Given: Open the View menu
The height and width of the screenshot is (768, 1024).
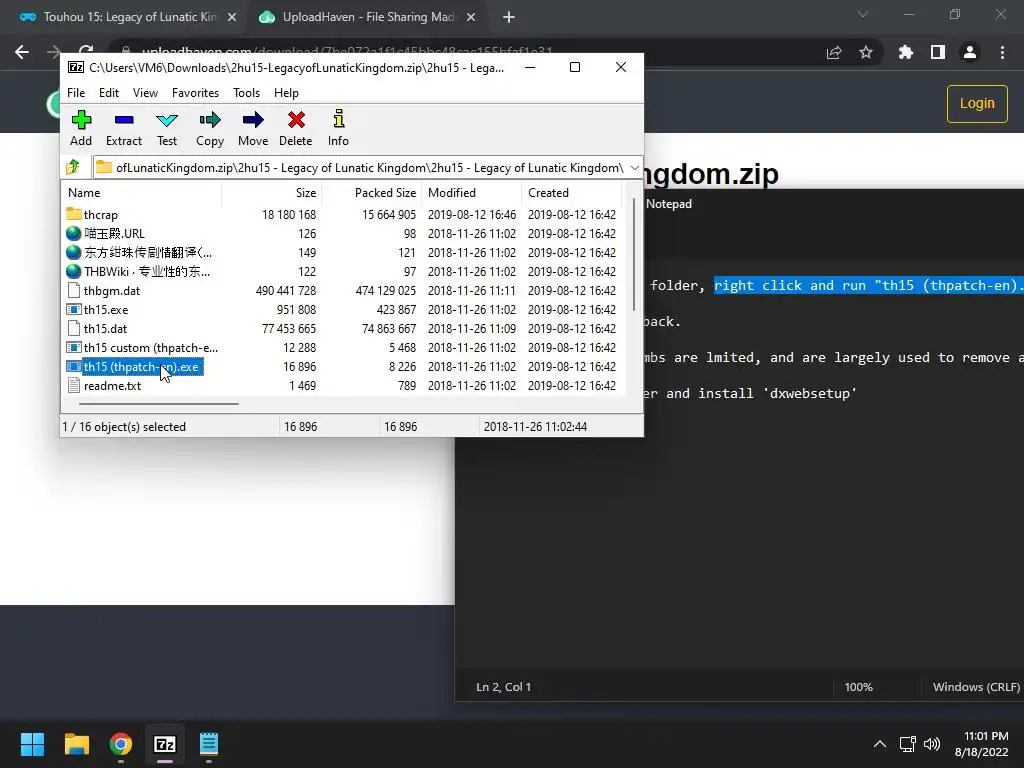Looking at the screenshot, I should click(x=145, y=93).
